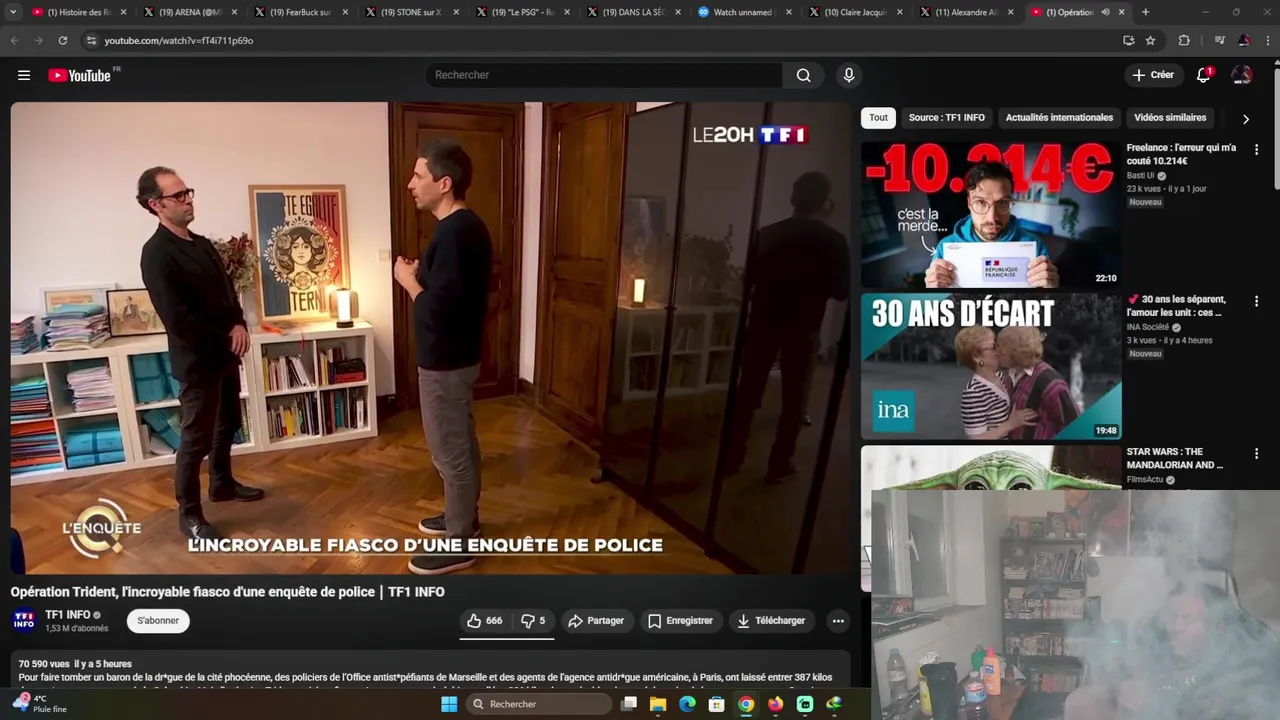
Task: Like the video with thumbs up
Action: 485,621
